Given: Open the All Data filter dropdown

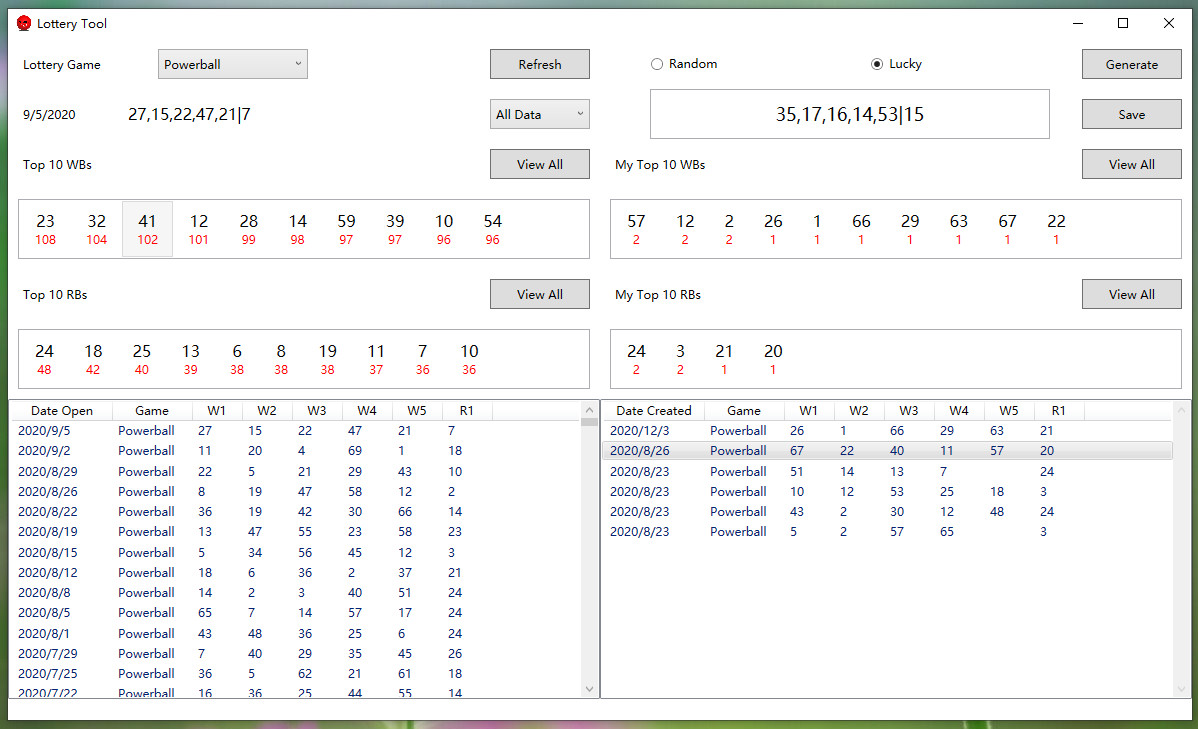Looking at the screenshot, I should [539, 114].
